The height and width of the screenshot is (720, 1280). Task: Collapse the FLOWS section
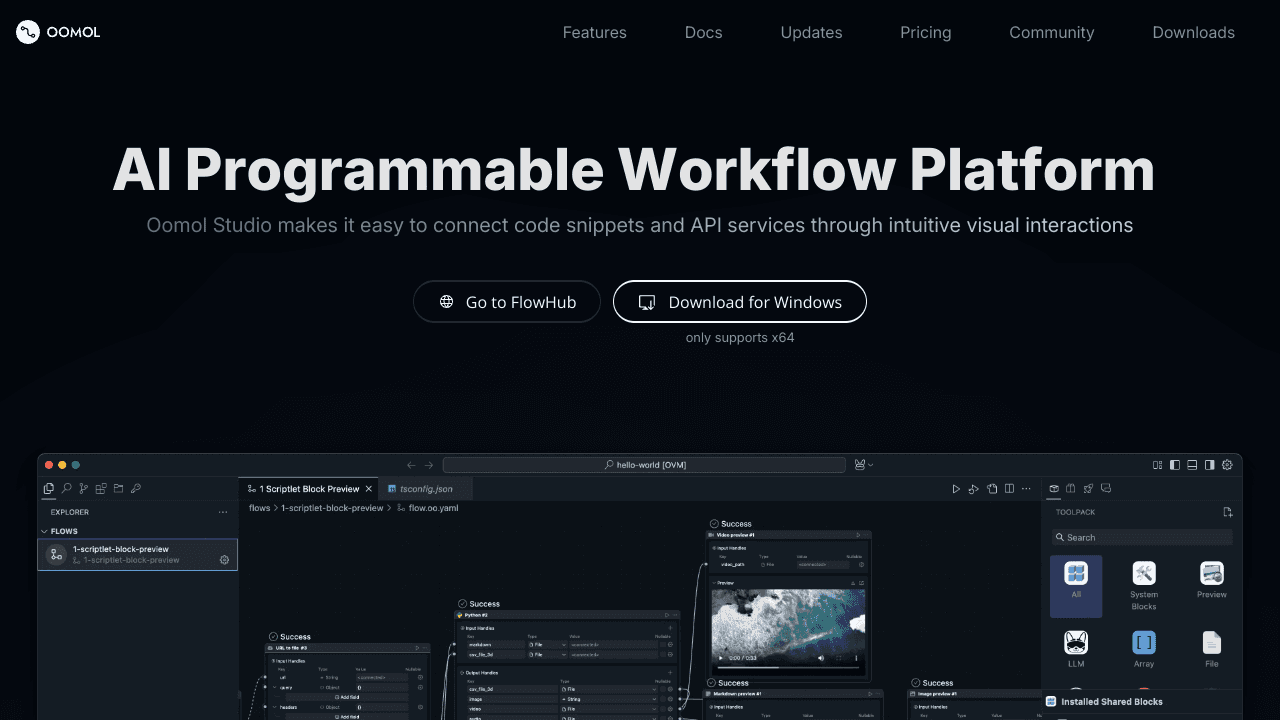pyautogui.click(x=58, y=531)
